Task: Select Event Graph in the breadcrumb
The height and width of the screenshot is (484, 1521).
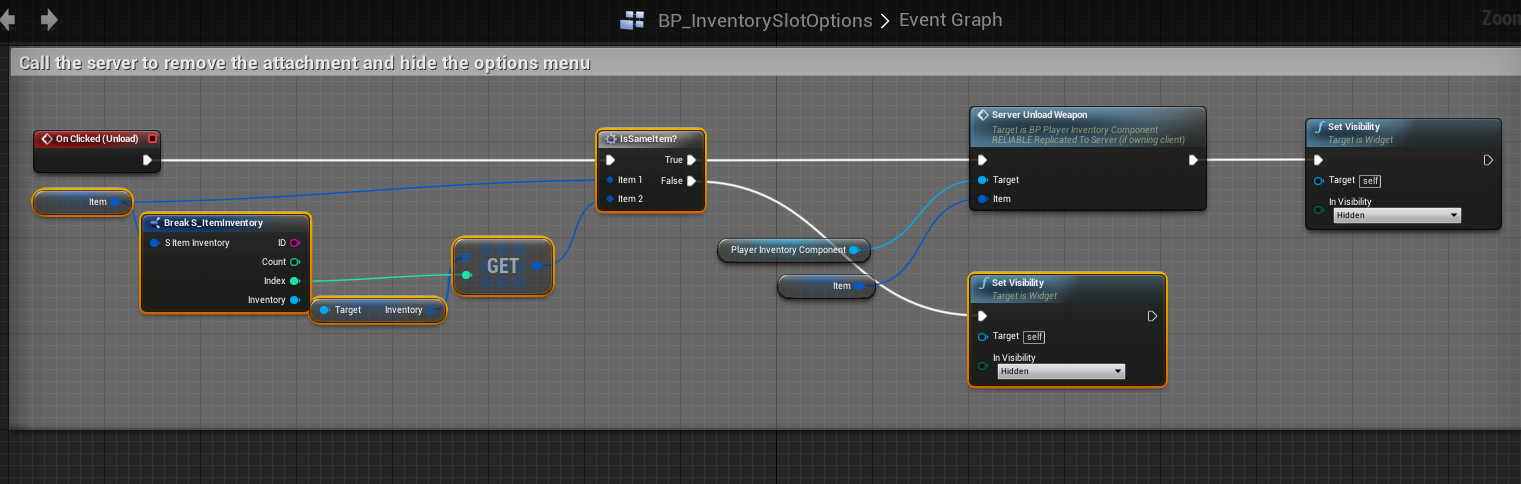Action: click(x=949, y=21)
